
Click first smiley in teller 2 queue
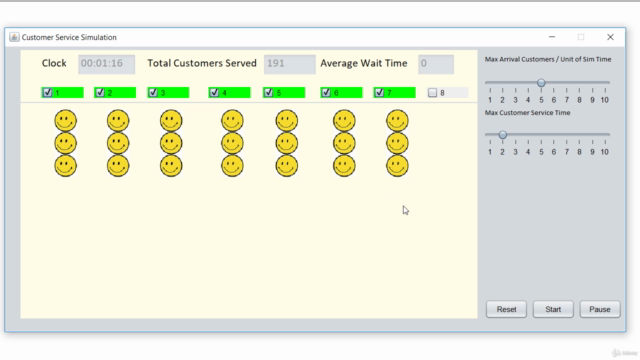[118, 120]
